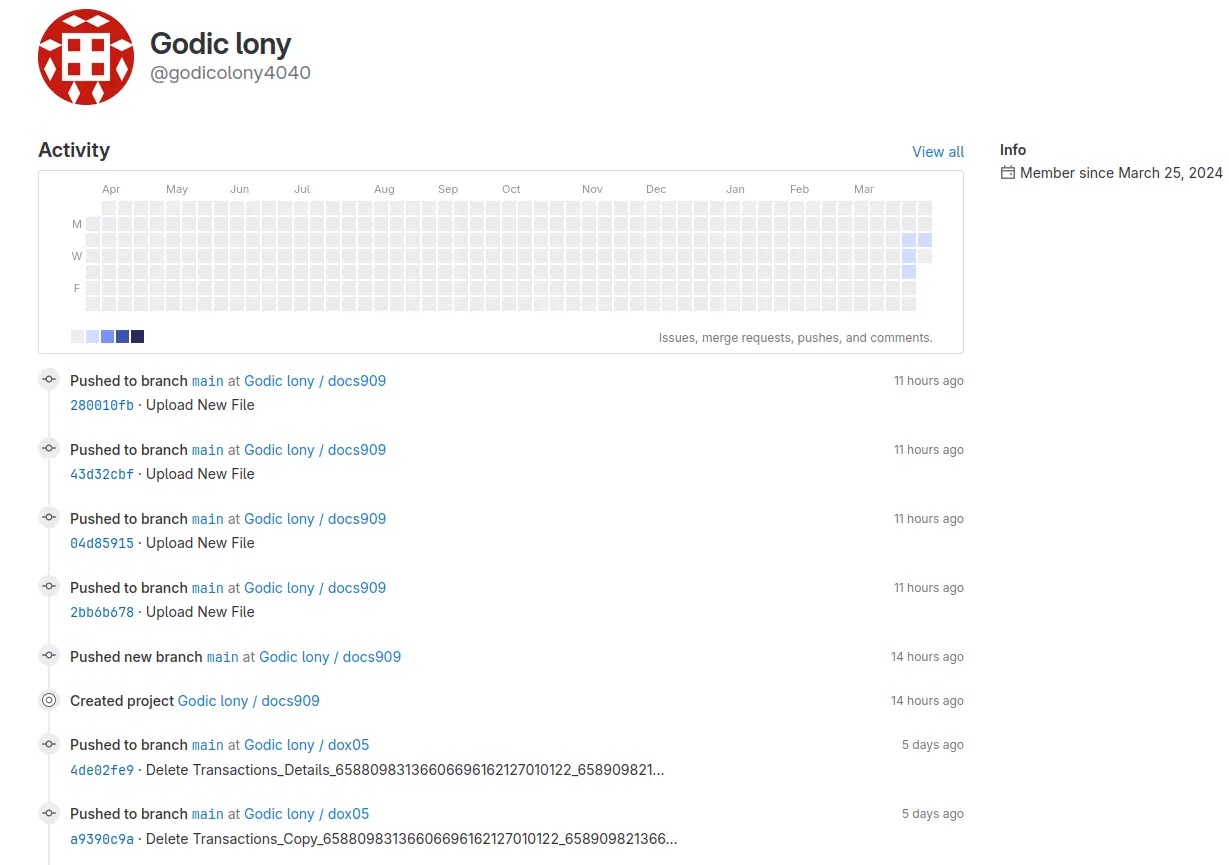The width and height of the screenshot is (1229, 865).
Task: Click the pale blue legend swatch
Action: [92, 337]
